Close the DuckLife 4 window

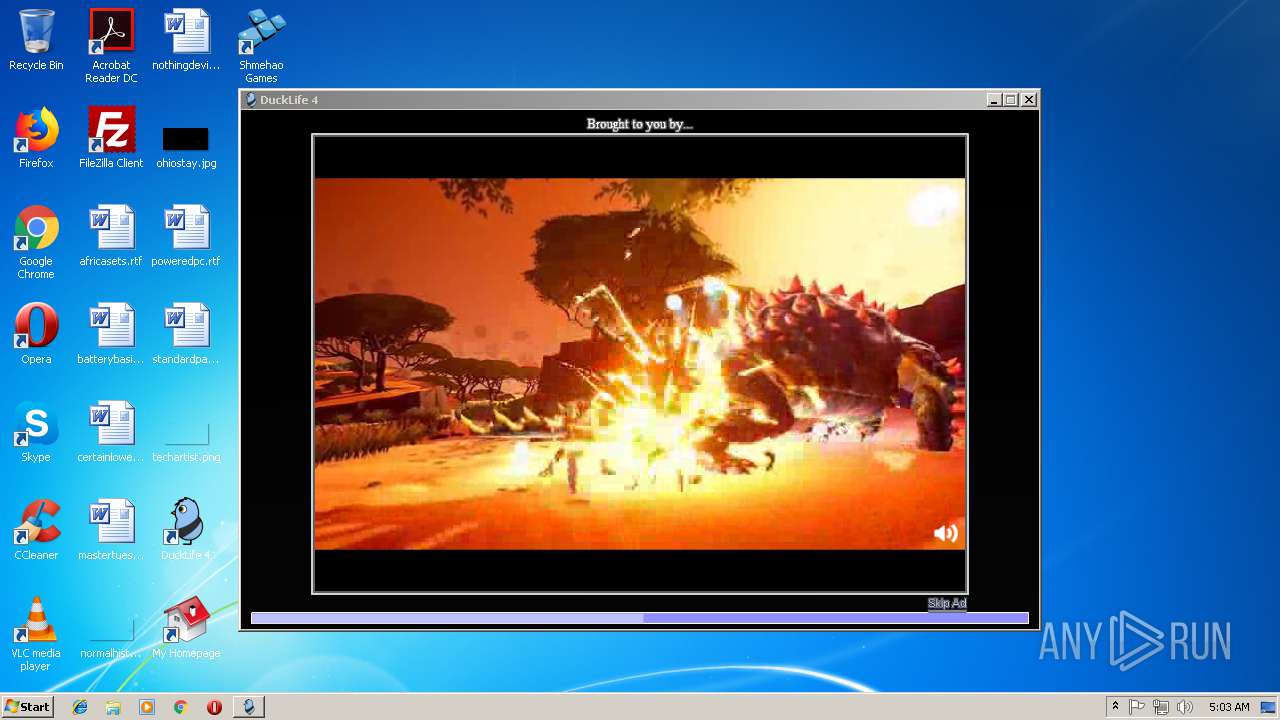click(x=1029, y=100)
